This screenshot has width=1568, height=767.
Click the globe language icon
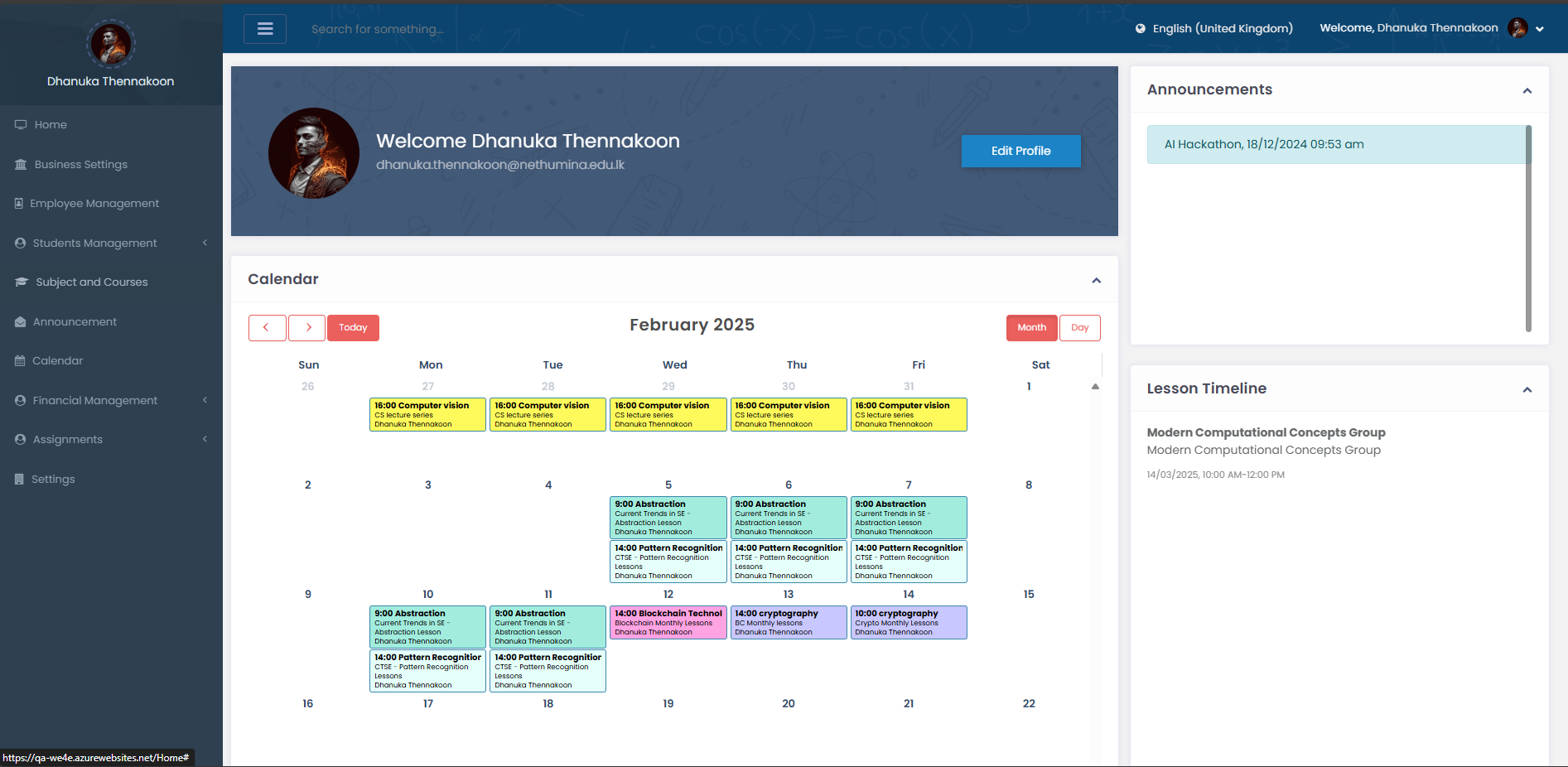[x=1141, y=28]
